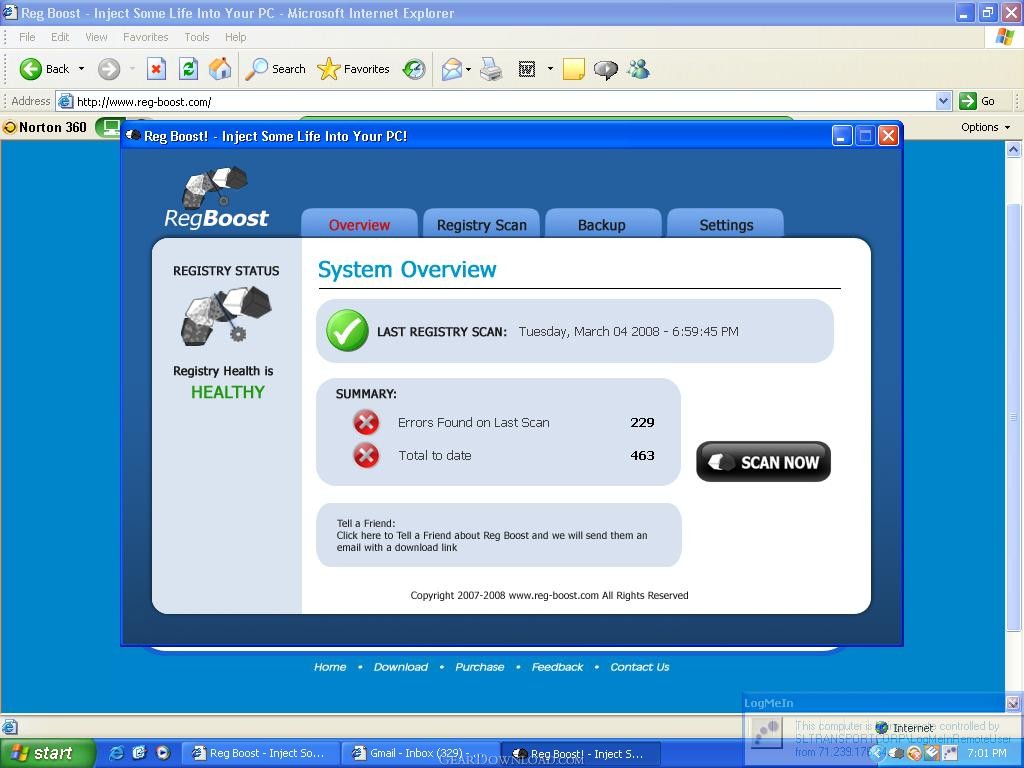Image resolution: width=1024 pixels, height=768 pixels.
Task: Open the History clock icon
Action: 414,69
